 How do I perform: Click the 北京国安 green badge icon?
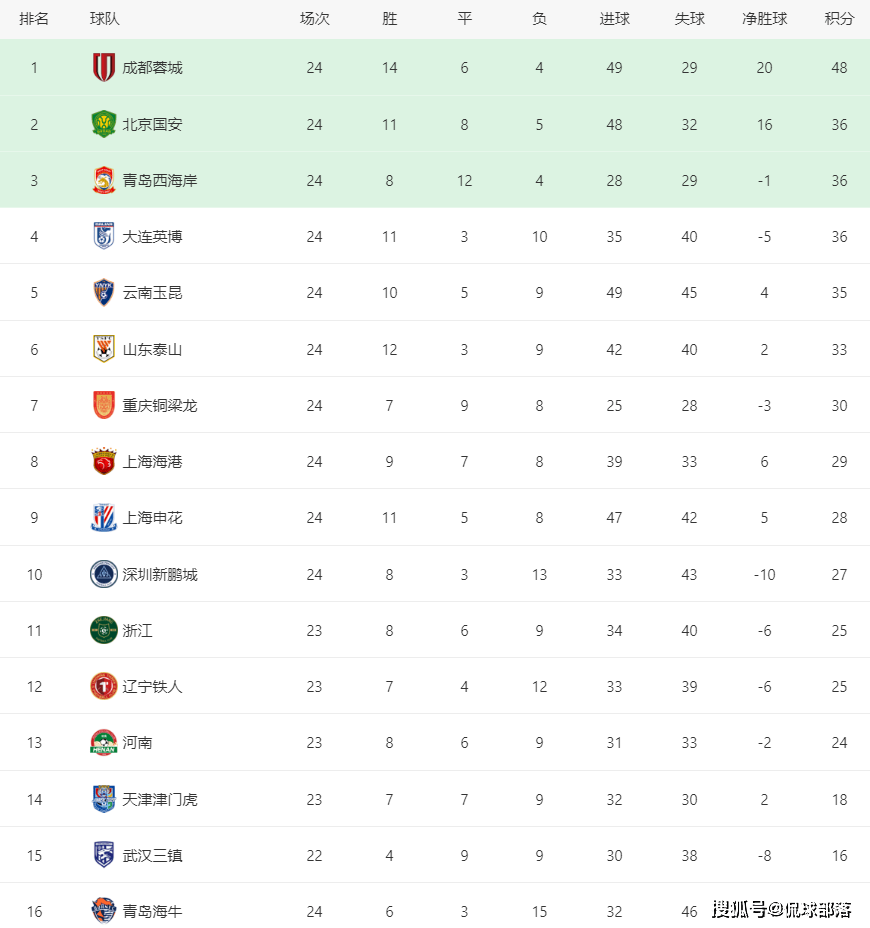[x=104, y=124]
